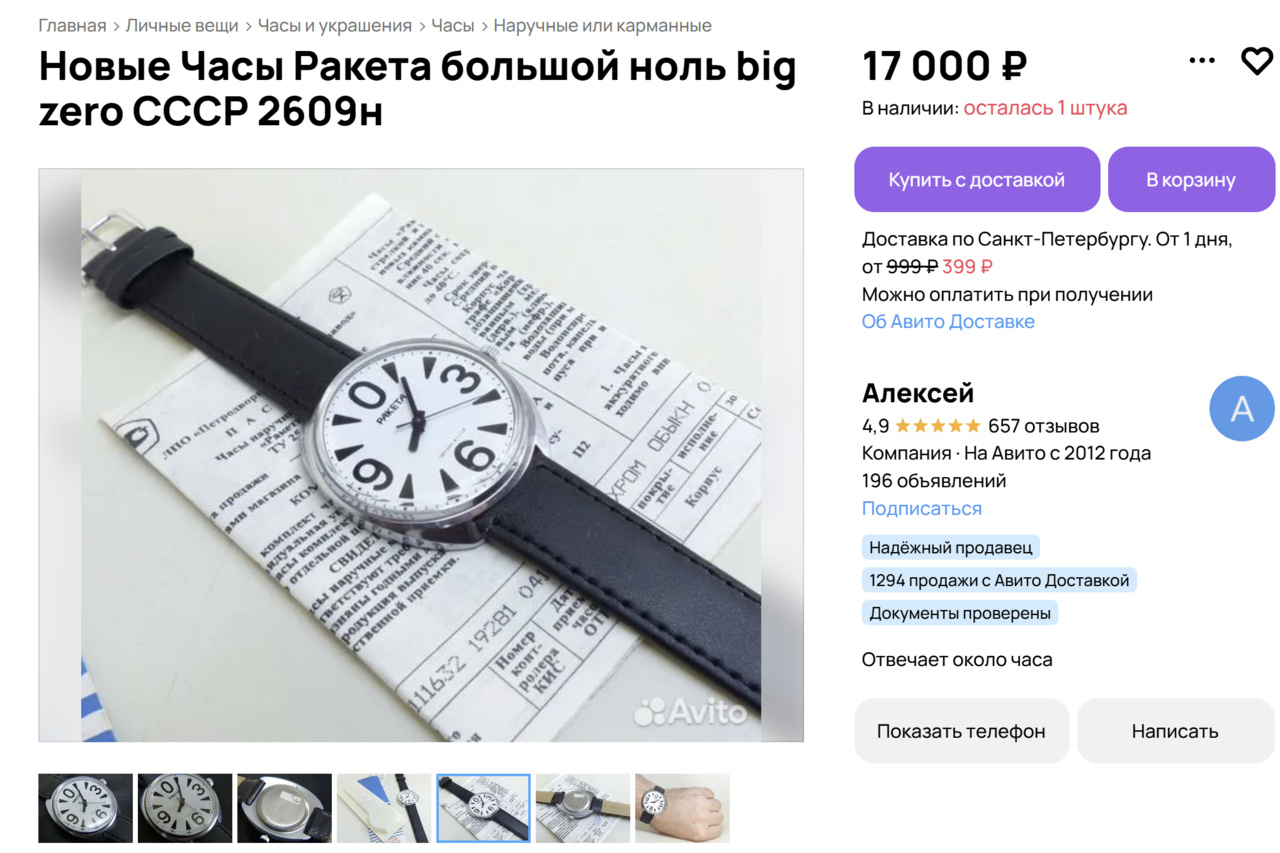
Task: Click seller avatar with letter A
Action: [1242, 408]
